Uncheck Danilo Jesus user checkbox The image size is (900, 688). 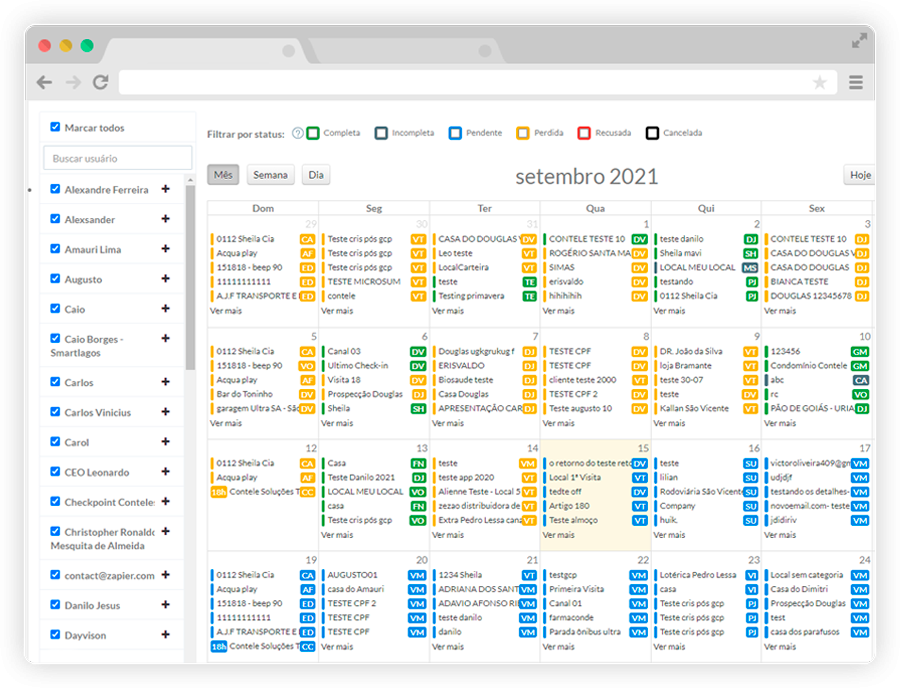coord(55,604)
